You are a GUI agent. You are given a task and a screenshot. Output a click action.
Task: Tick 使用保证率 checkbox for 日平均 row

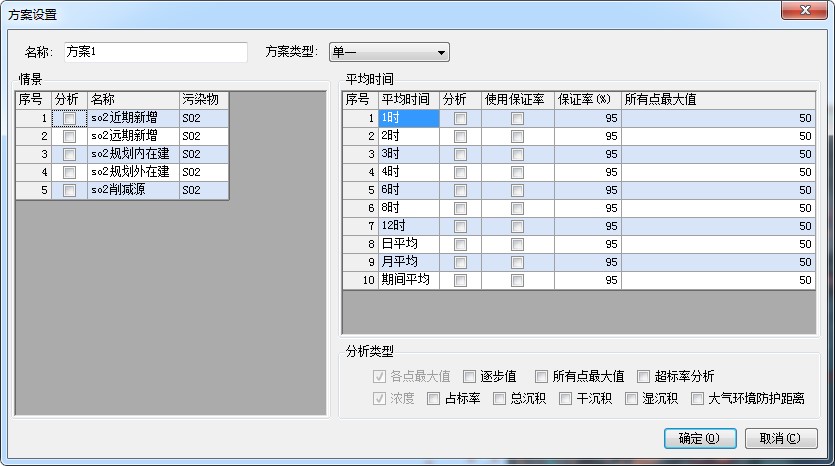[x=517, y=244]
